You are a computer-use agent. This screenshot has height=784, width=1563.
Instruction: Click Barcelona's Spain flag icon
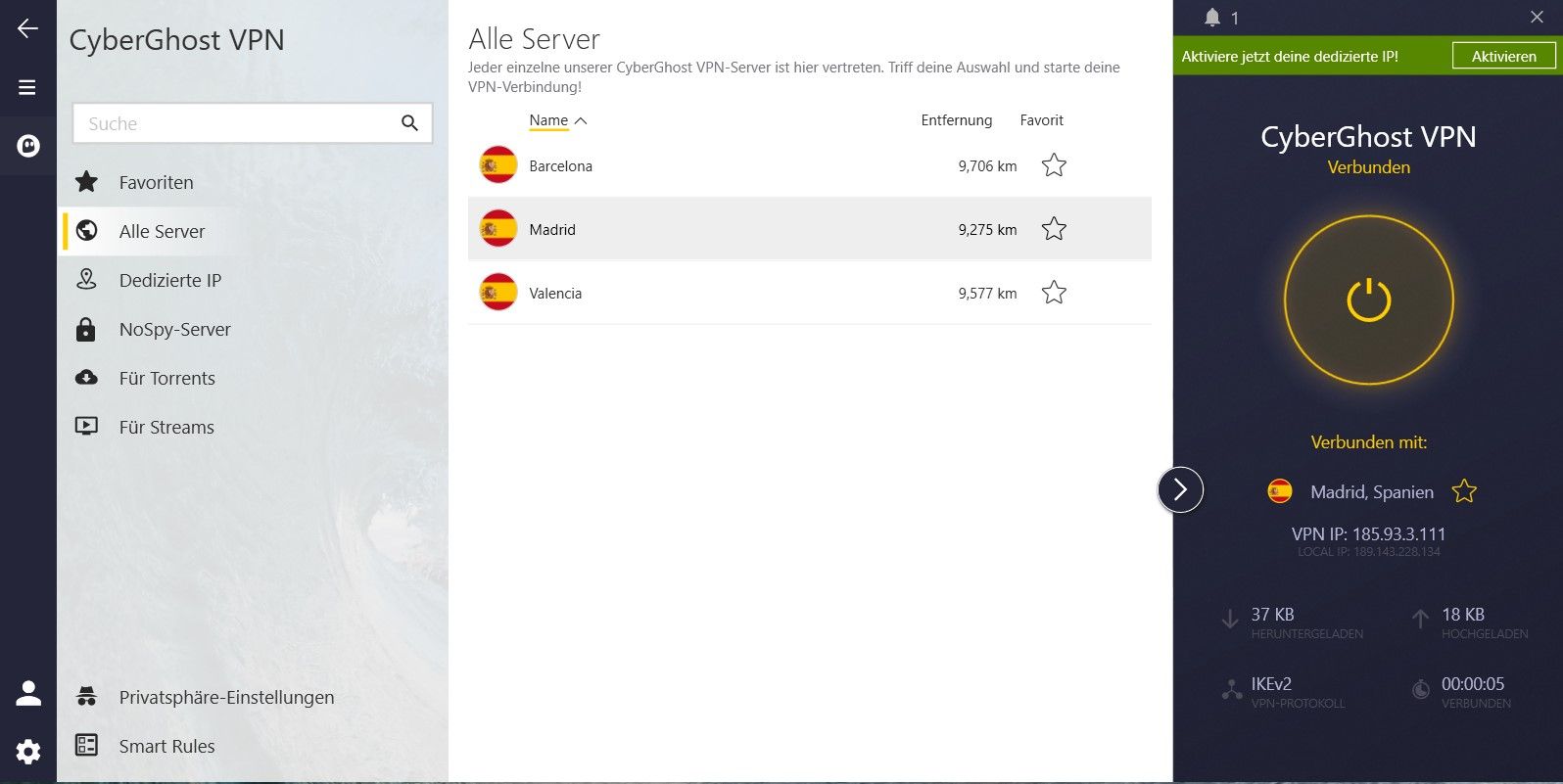point(497,164)
